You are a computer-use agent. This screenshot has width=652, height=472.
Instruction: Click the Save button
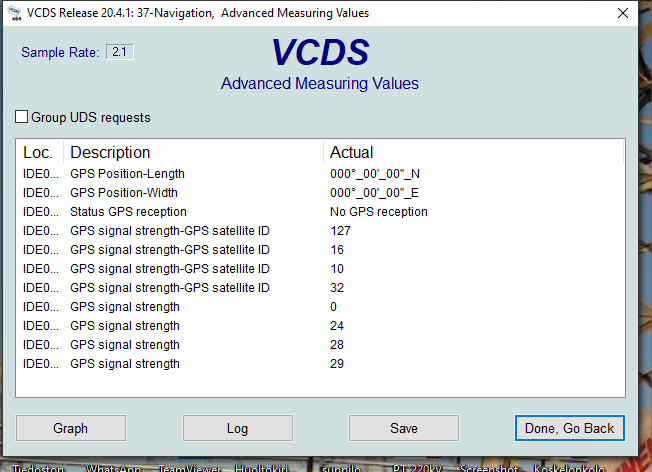tap(404, 428)
